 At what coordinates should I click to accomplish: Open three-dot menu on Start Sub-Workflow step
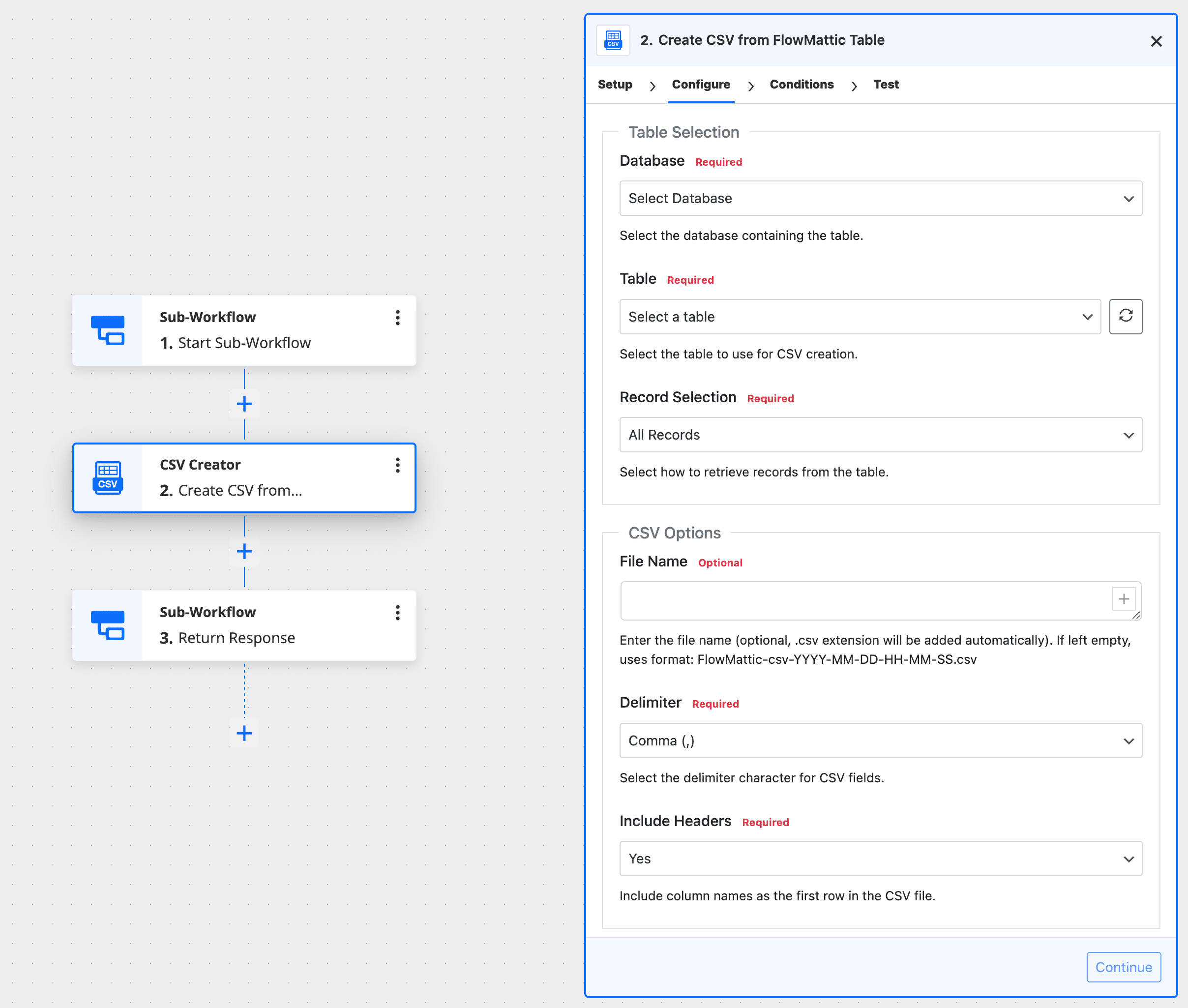pyautogui.click(x=398, y=318)
